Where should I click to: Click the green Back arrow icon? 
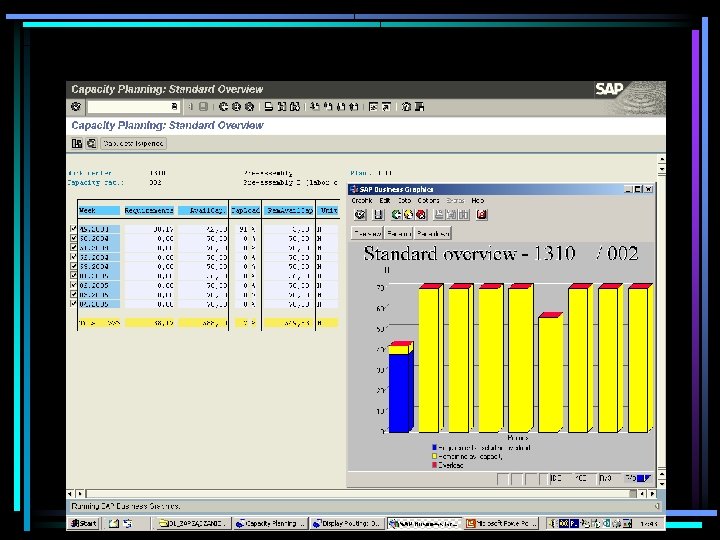click(x=223, y=106)
